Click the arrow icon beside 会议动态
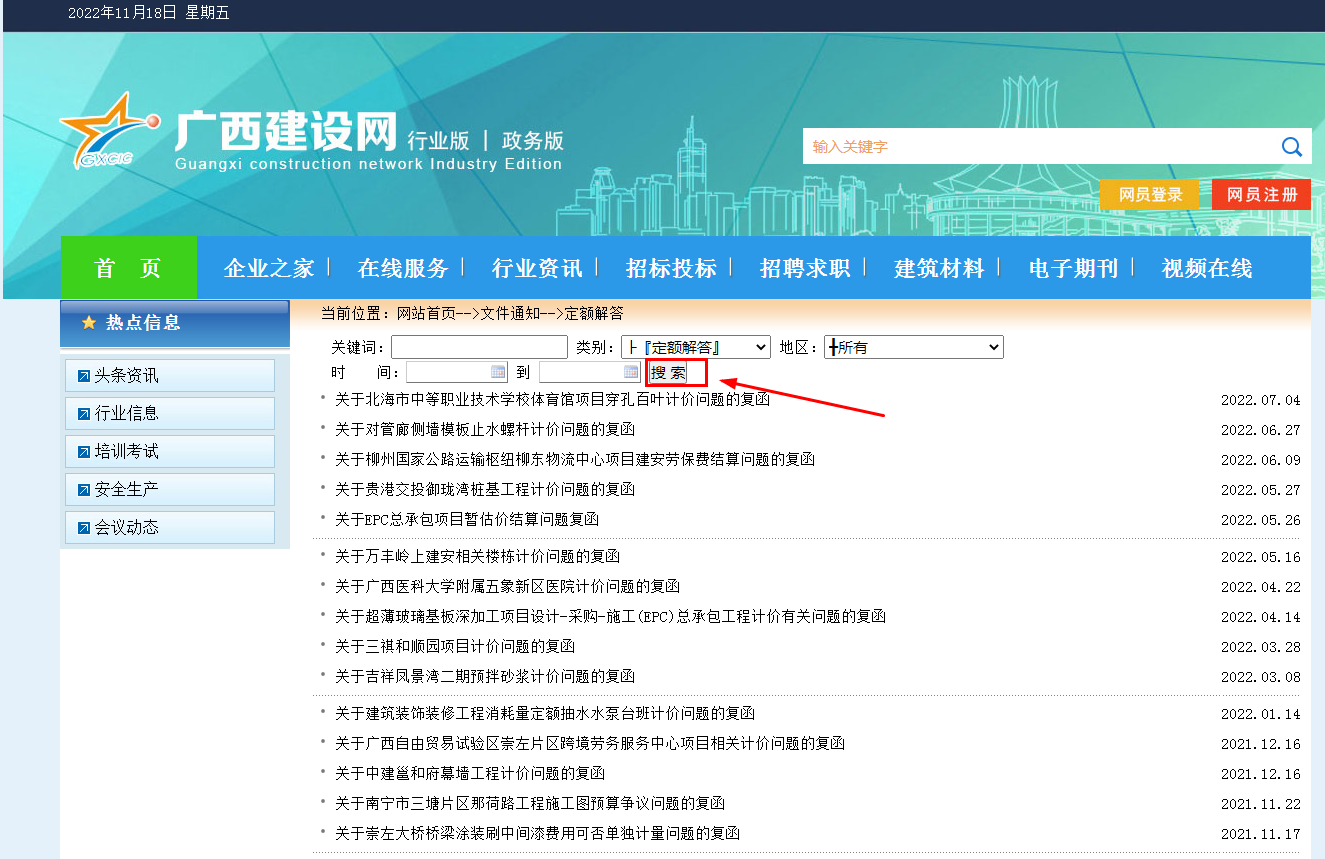The height and width of the screenshot is (859, 1325). (83, 528)
